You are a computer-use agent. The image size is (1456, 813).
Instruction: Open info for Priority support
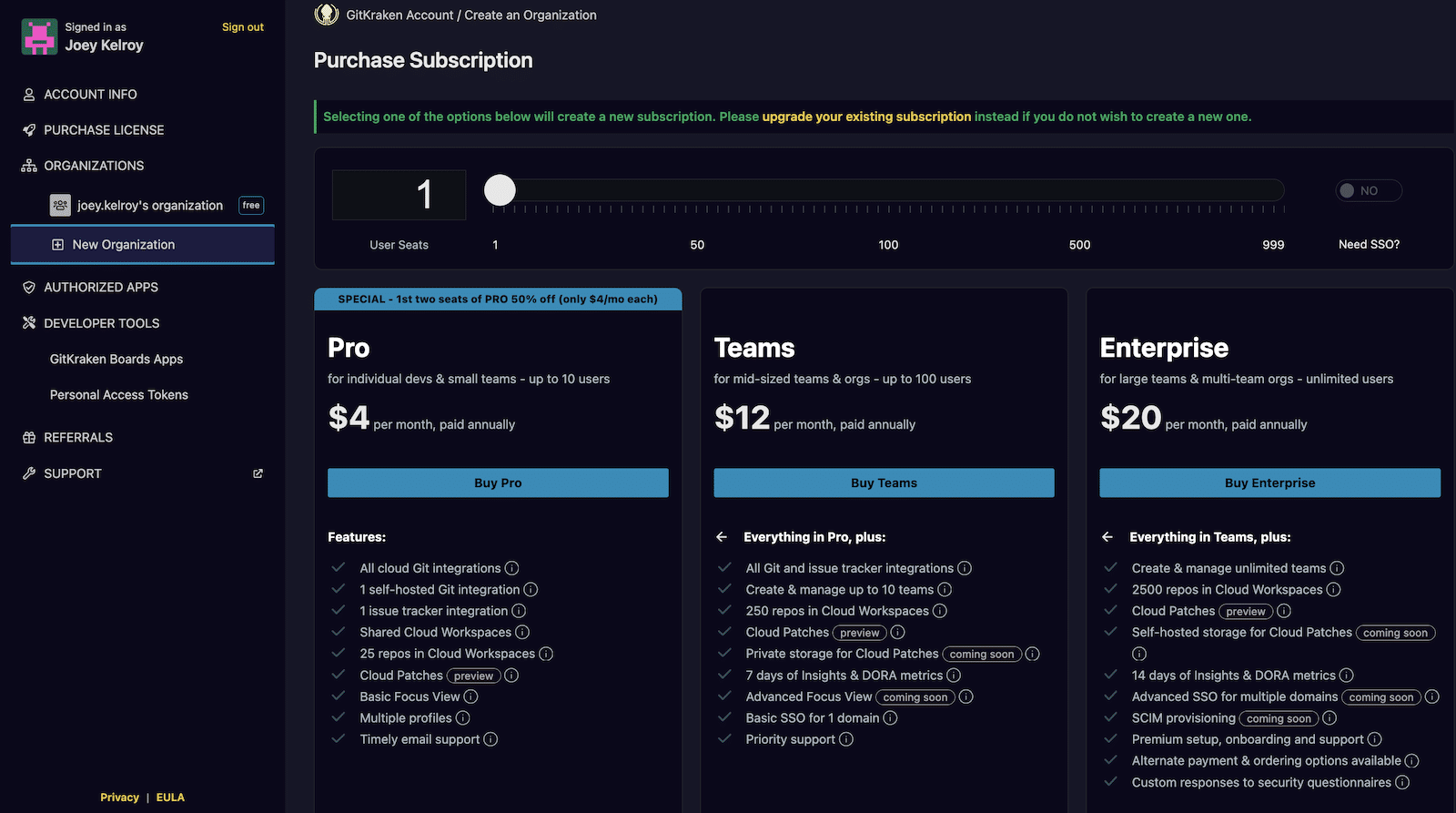click(x=846, y=739)
